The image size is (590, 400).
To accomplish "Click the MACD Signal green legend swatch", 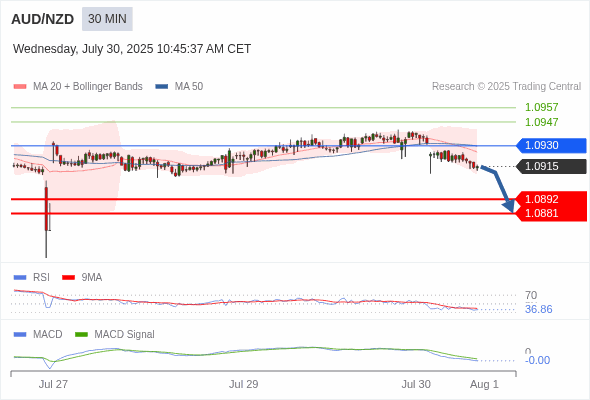I will click(x=81, y=335).
